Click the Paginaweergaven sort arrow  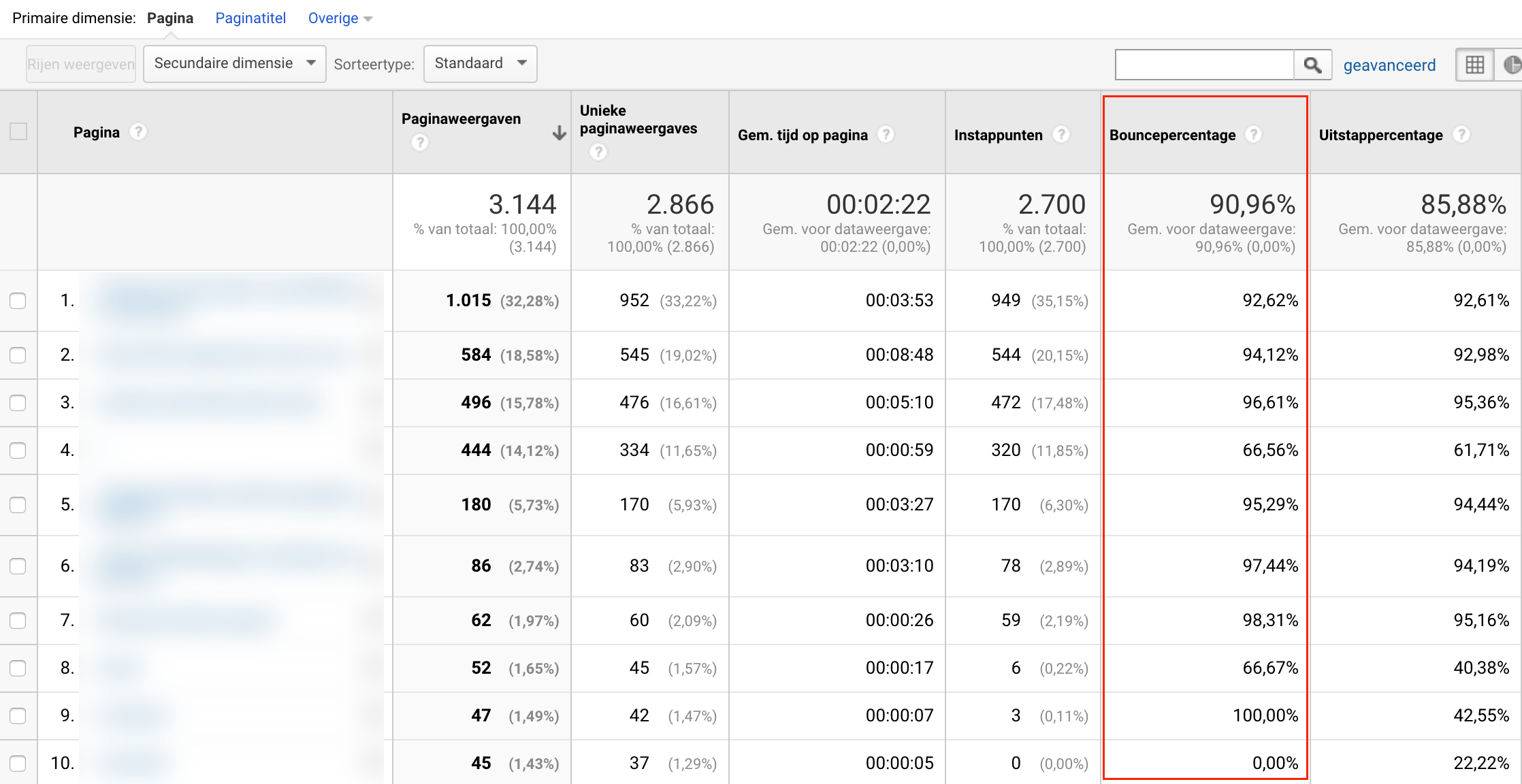point(559,133)
